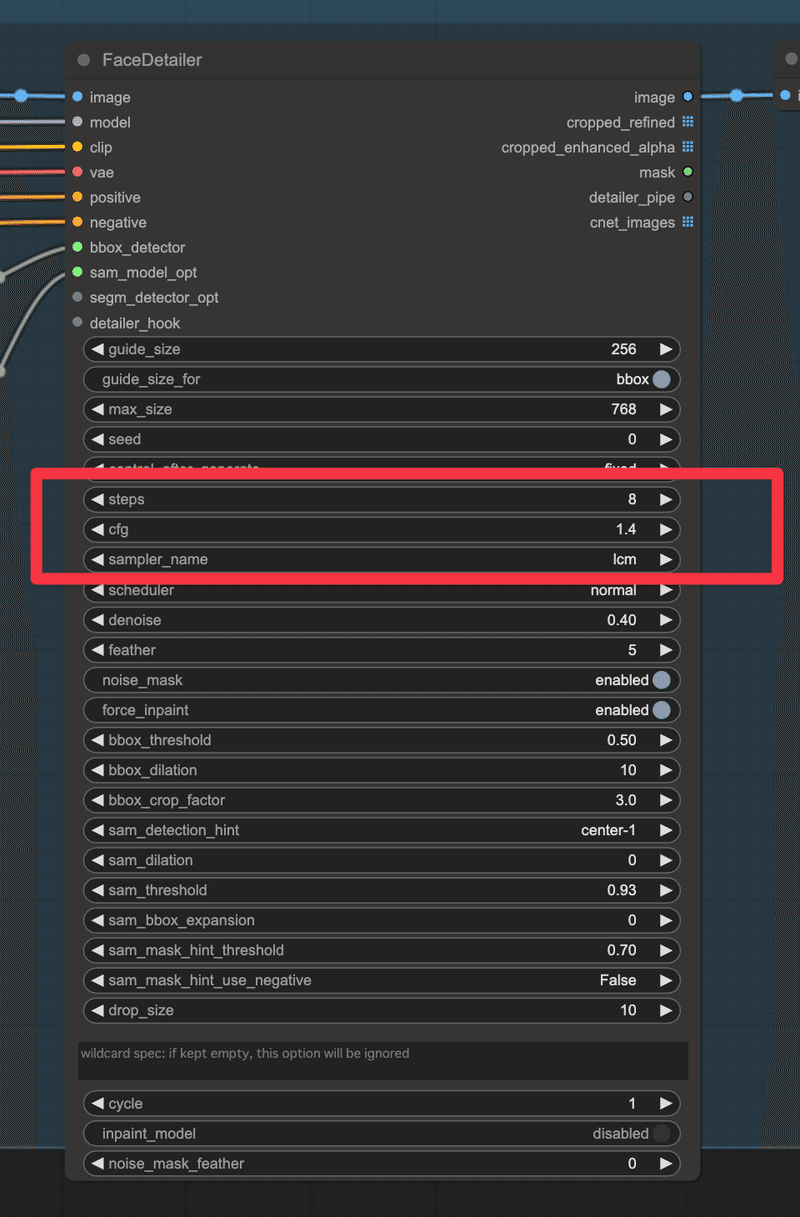Image resolution: width=800 pixels, height=1217 pixels.
Task: Increase sam_threshold with right arrow
Action: 666,890
